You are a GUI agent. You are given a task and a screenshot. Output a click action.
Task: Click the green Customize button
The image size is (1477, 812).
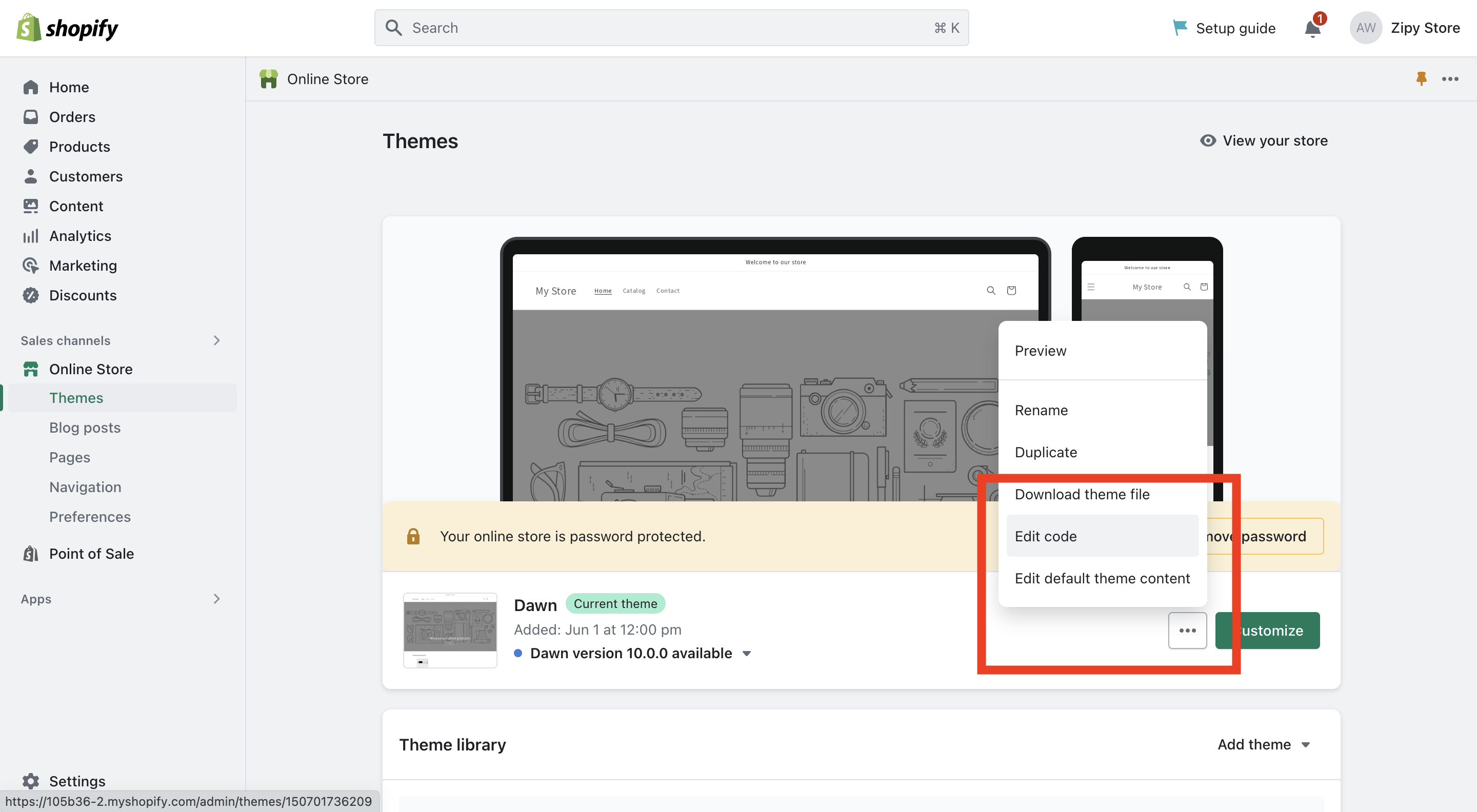[x=1267, y=631]
